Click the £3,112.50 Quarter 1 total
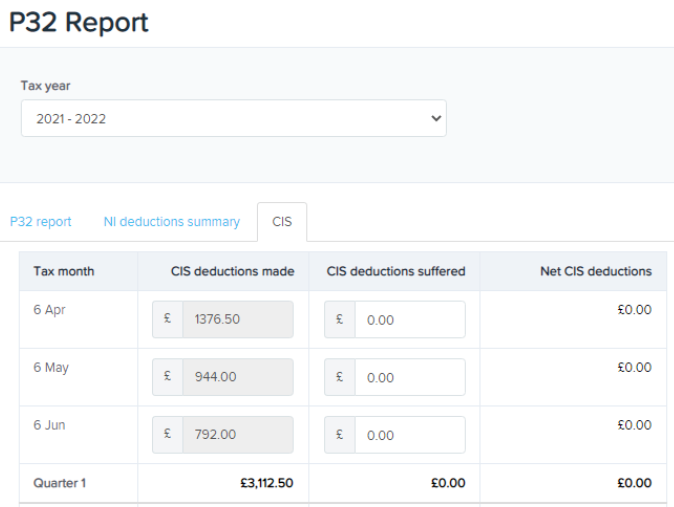Image resolution: width=674 pixels, height=507 pixels. pyautogui.click(x=266, y=483)
